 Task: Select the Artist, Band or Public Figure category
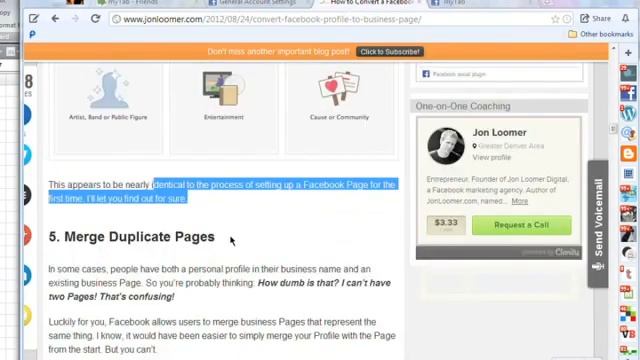(108, 109)
